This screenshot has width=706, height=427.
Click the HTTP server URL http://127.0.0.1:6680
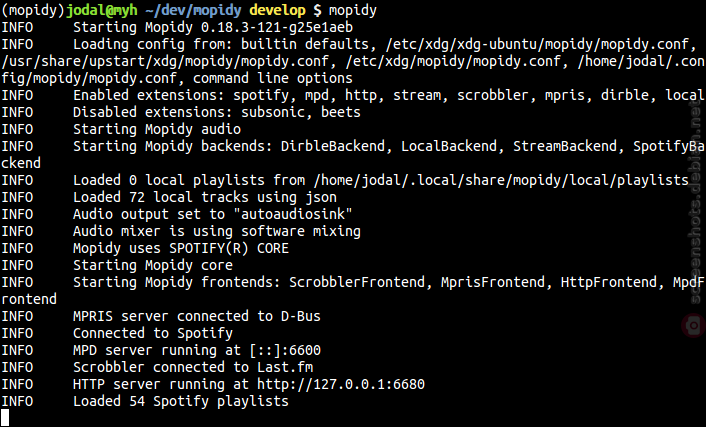341,384
